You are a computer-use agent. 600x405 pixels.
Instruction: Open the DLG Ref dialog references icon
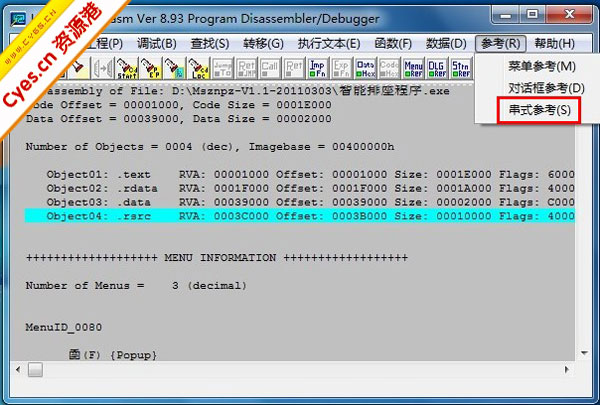437,67
